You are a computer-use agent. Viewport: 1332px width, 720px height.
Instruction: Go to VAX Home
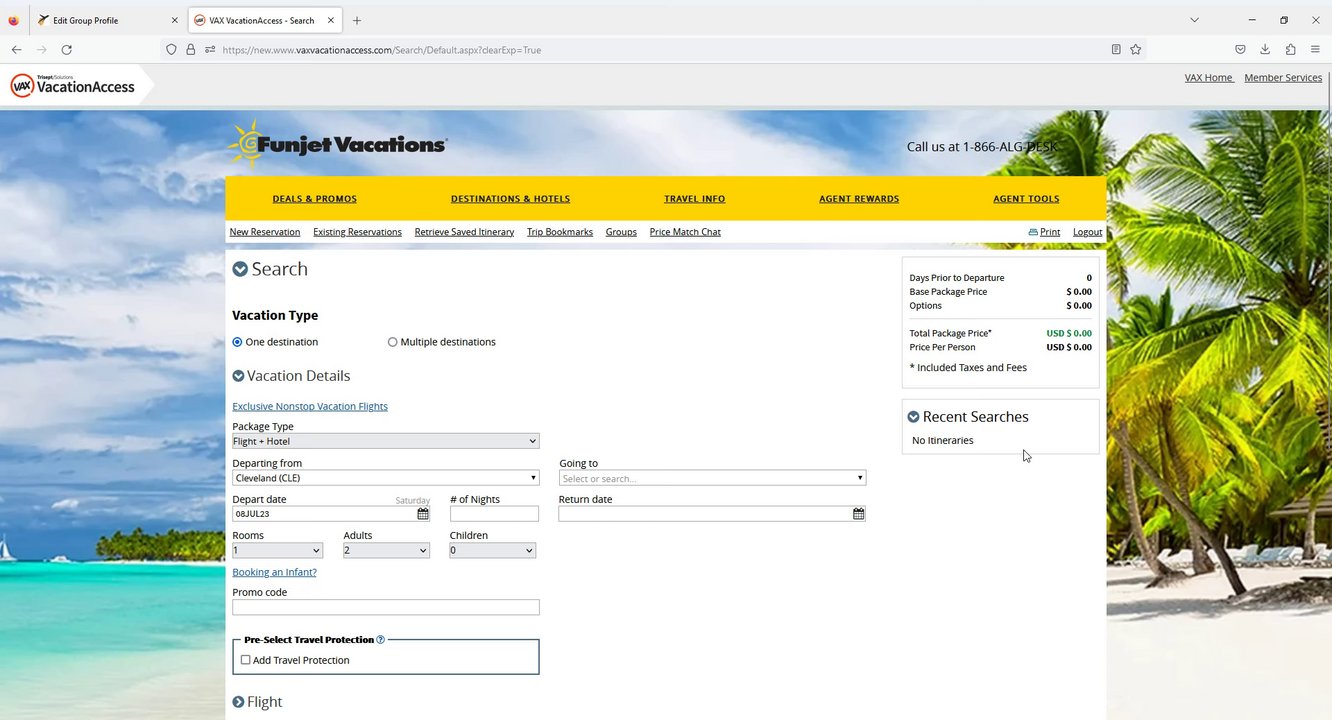point(1209,78)
